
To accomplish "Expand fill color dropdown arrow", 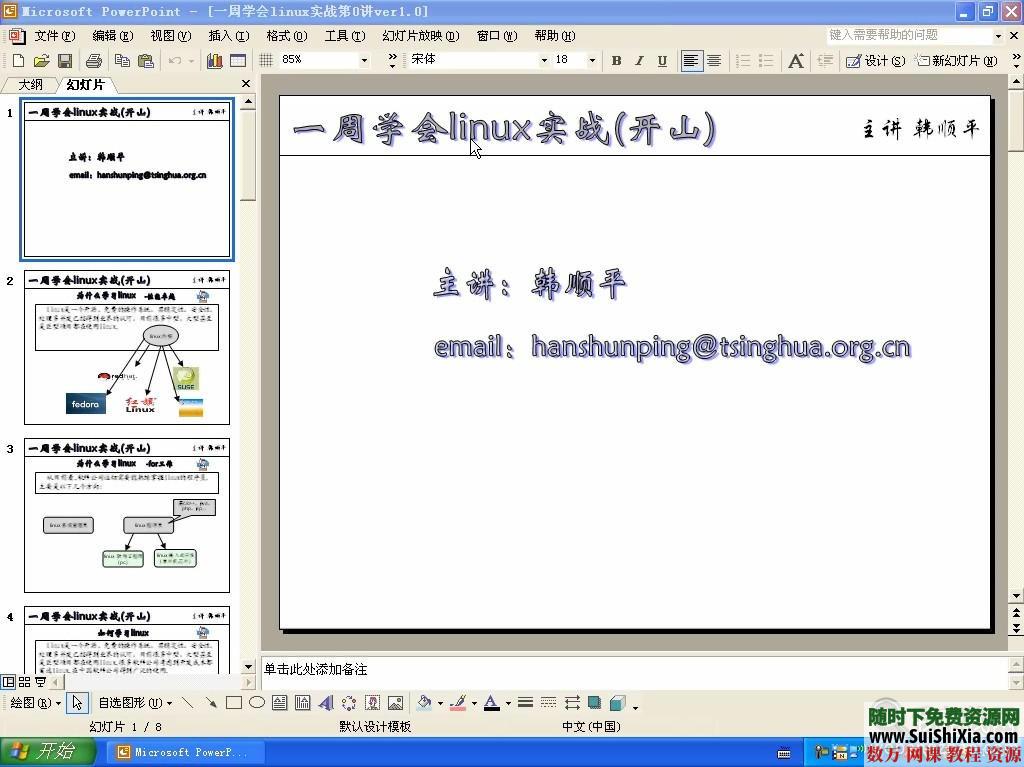I will coord(440,704).
